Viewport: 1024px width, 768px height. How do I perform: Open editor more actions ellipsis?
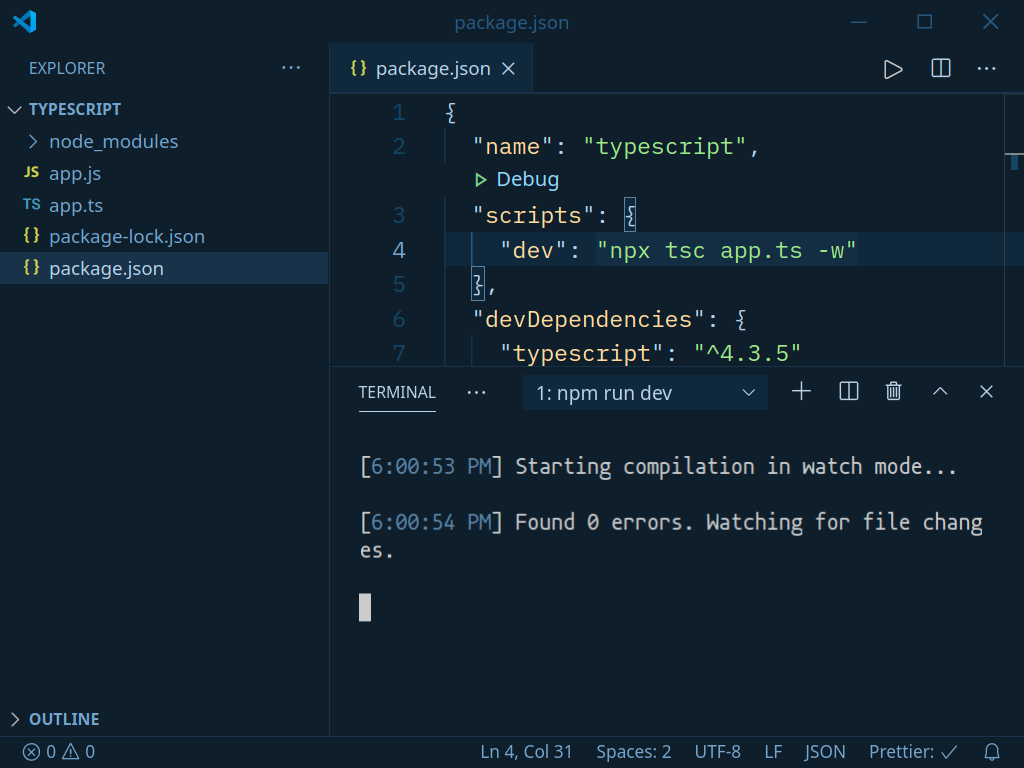pyautogui.click(x=986, y=69)
